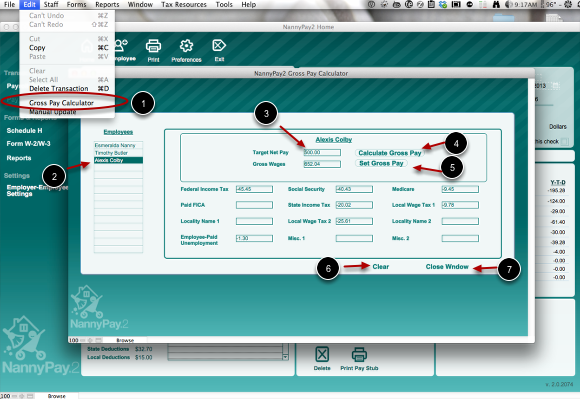Viewport: 580px width, 399px height.
Task: Click the Set Gross Pay button
Action: 381,163
